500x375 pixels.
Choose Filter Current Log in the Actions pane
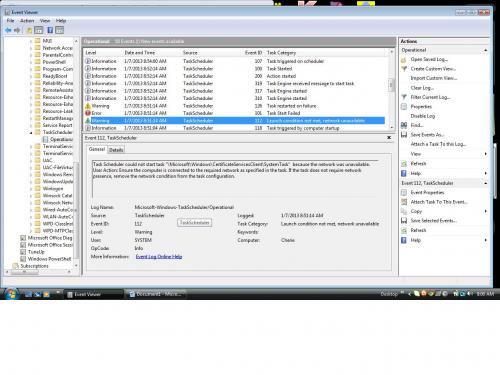coord(430,97)
